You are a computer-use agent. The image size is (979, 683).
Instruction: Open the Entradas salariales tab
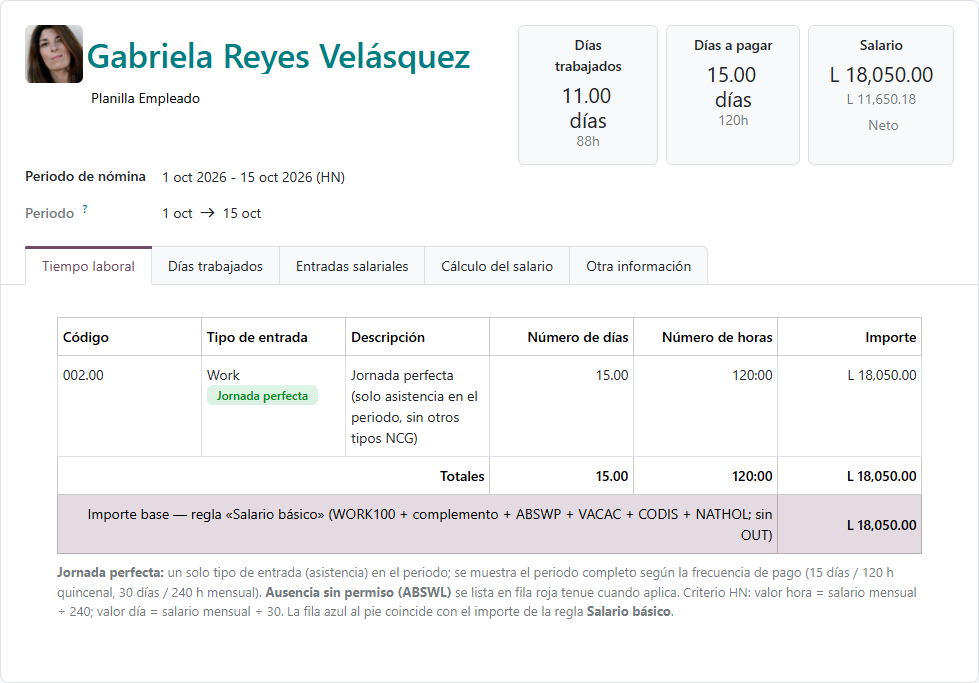tap(352, 266)
